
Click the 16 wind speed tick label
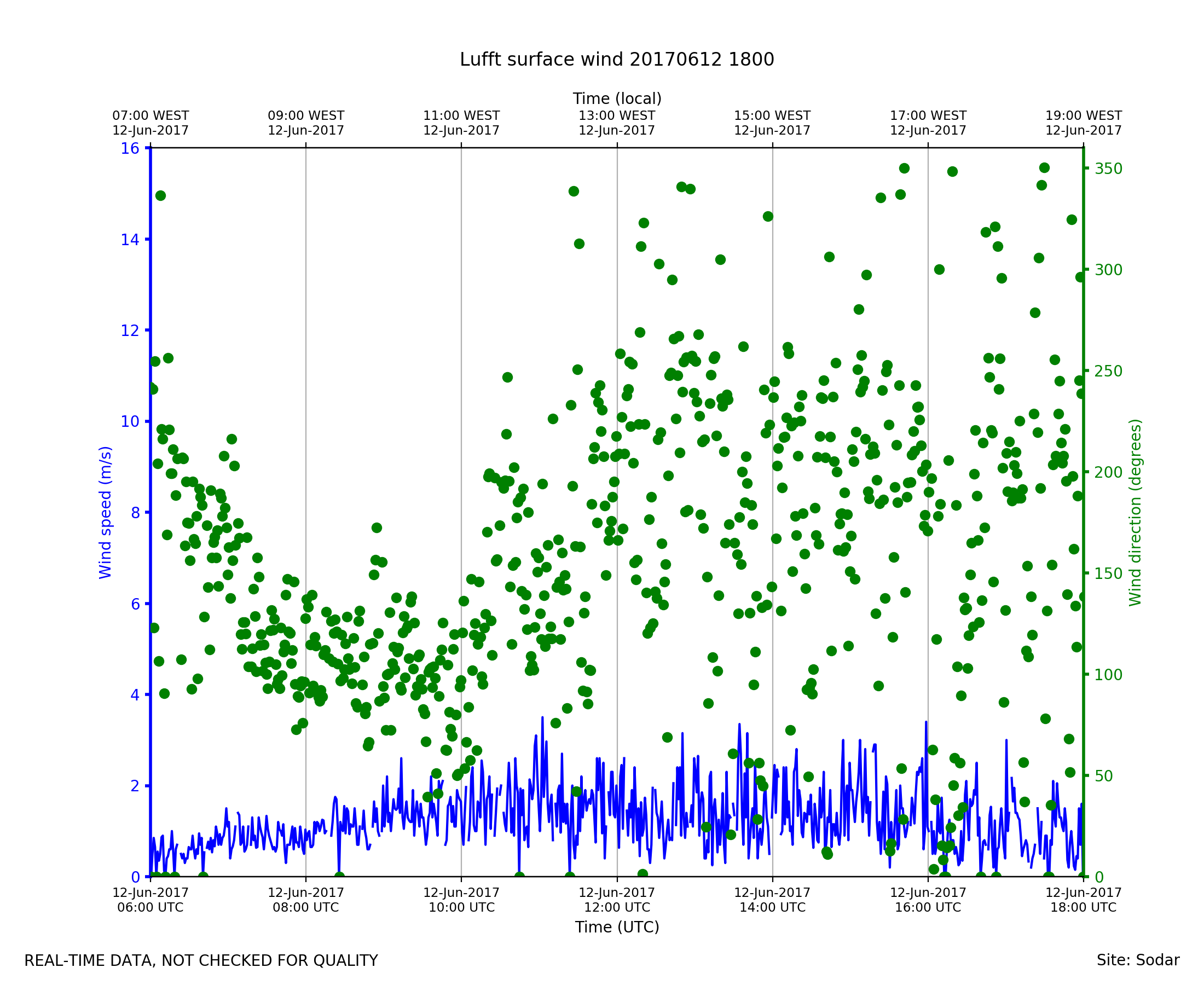click(129, 149)
